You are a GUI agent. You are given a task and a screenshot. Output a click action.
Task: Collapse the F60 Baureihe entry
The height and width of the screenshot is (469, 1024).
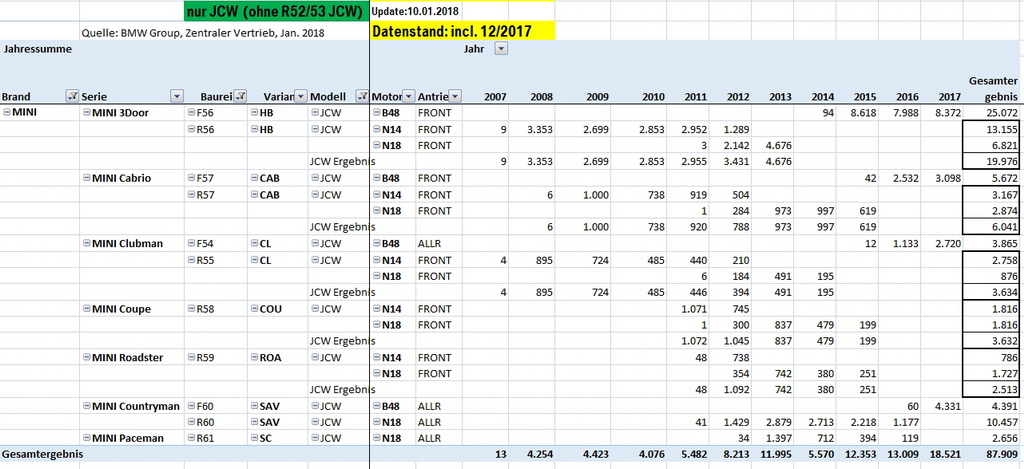tap(191, 406)
